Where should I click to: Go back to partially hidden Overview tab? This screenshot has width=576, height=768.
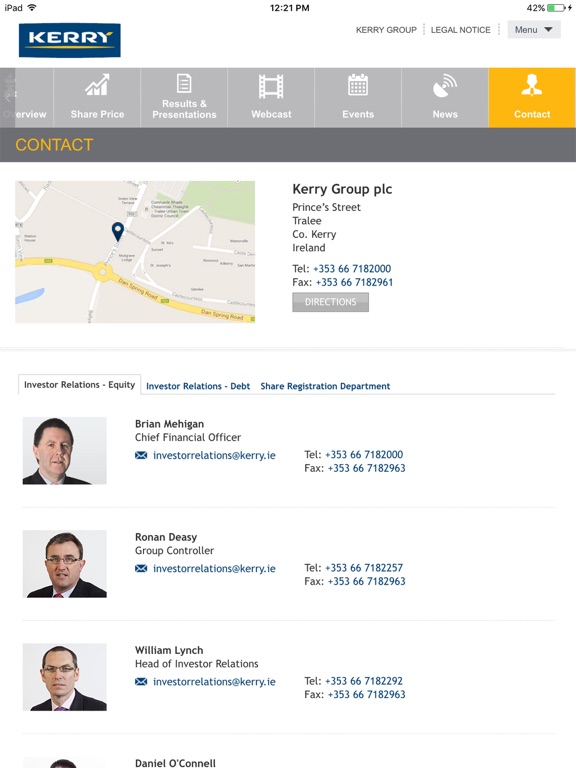point(26,98)
